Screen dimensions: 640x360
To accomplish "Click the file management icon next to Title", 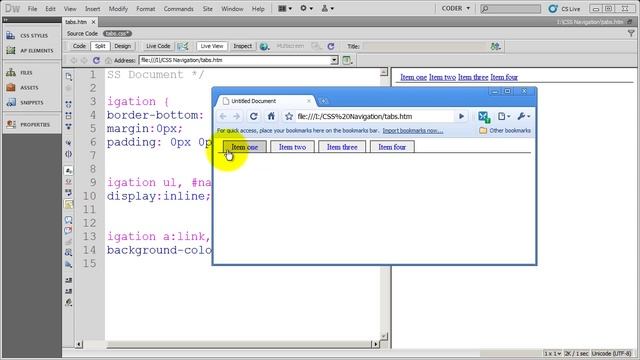I will pyautogui.click(x=496, y=47).
